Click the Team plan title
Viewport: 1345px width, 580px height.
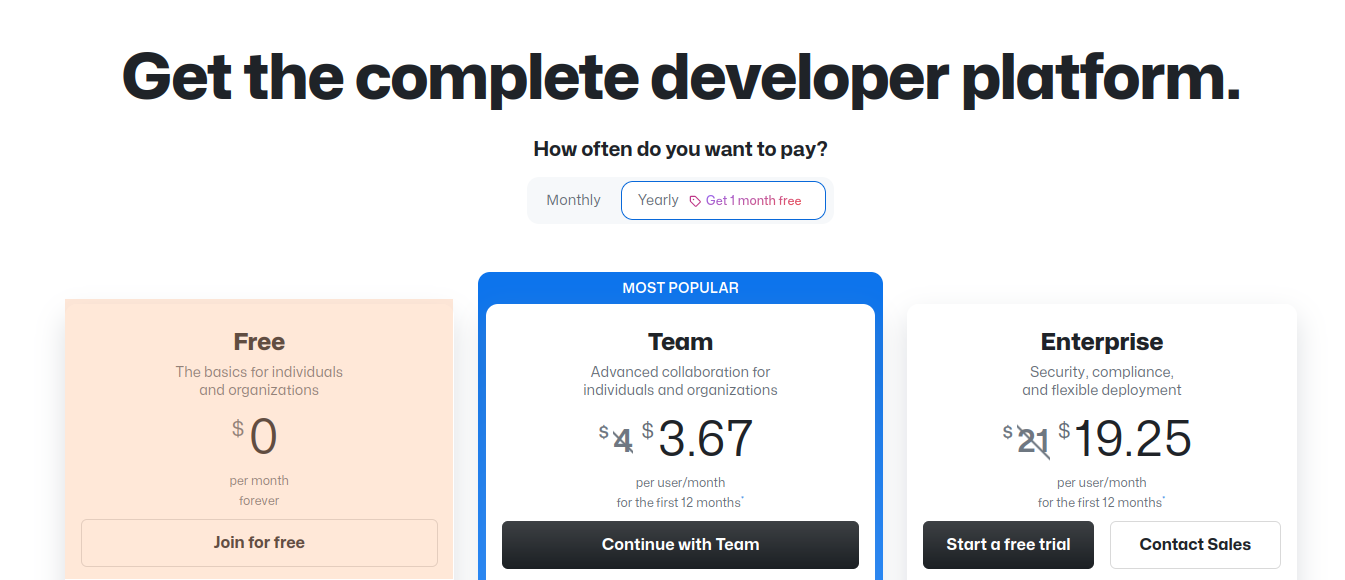680,342
